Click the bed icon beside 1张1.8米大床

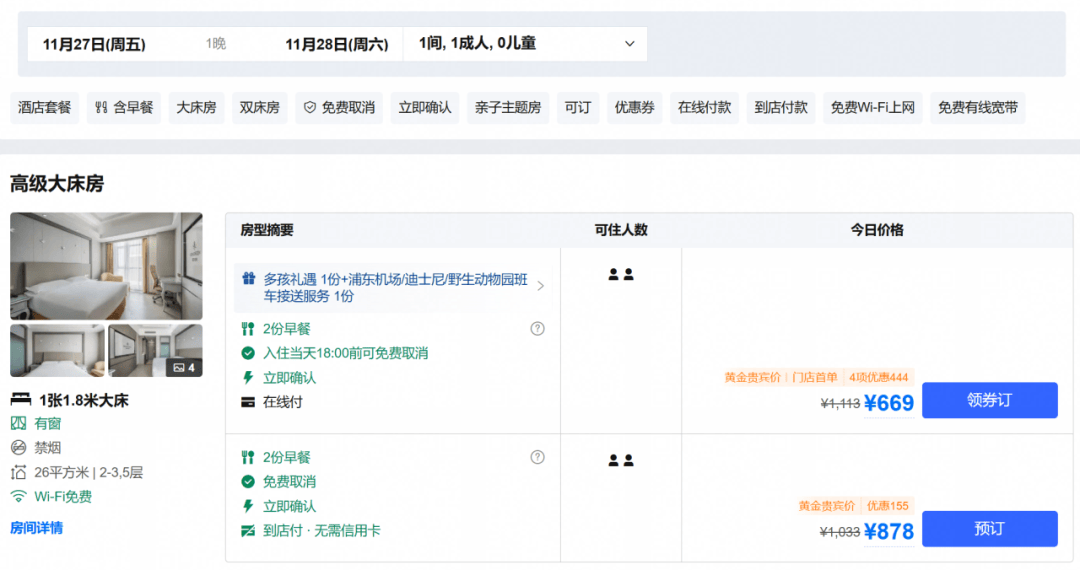[21, 399]
